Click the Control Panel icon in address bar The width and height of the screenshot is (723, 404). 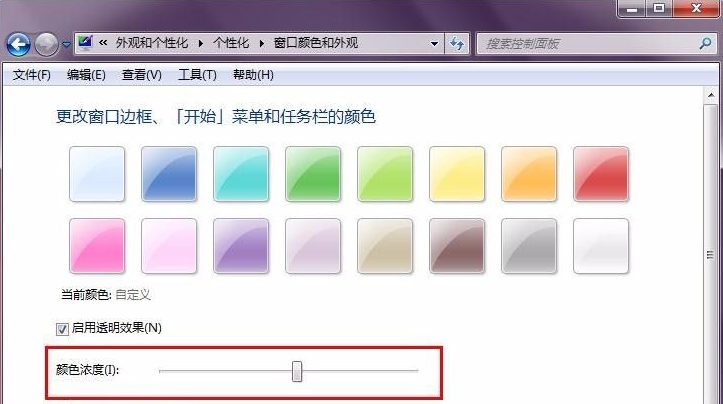pyautogui.click(x=85, y=43)
